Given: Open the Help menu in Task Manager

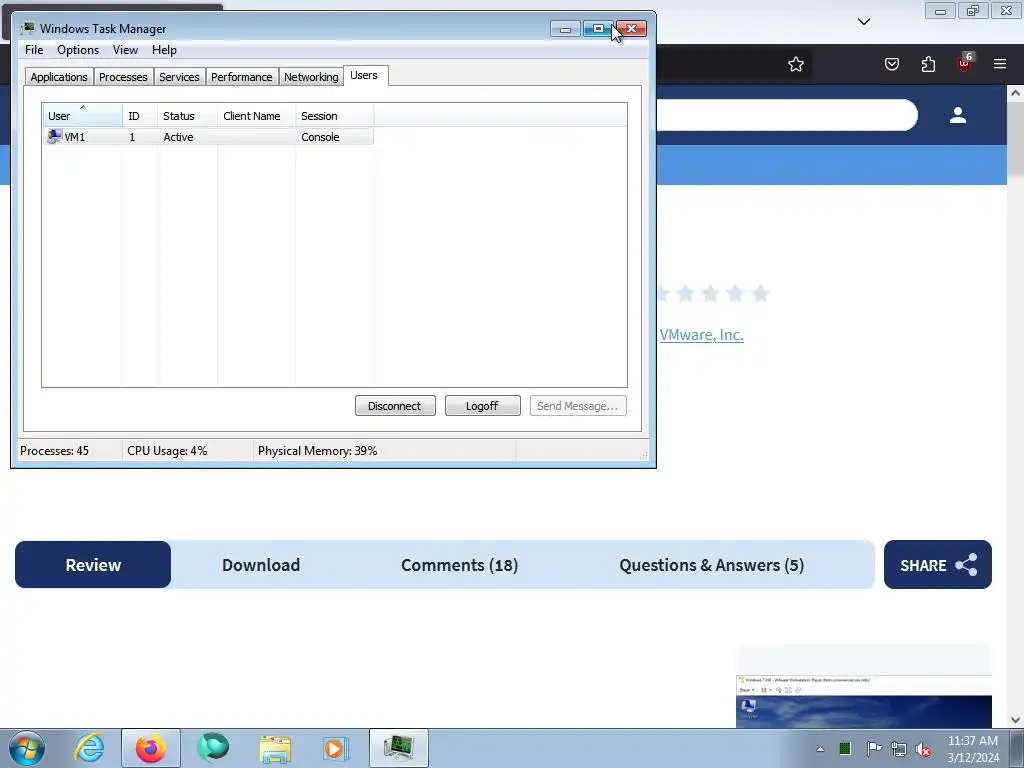Looking at the screenshot, I should point(164,50).
